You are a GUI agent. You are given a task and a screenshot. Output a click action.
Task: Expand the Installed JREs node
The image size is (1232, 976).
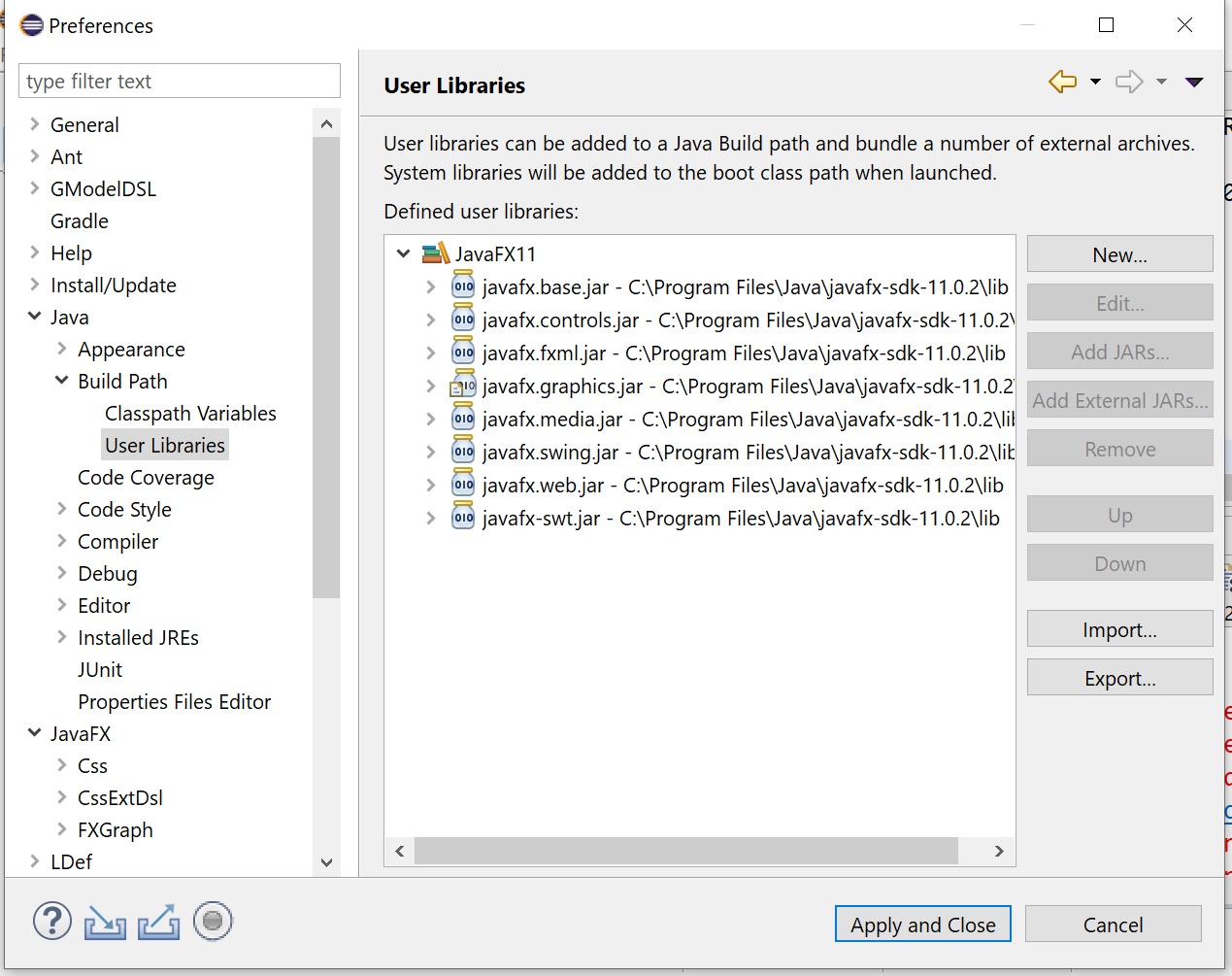(x=62, y=637)
